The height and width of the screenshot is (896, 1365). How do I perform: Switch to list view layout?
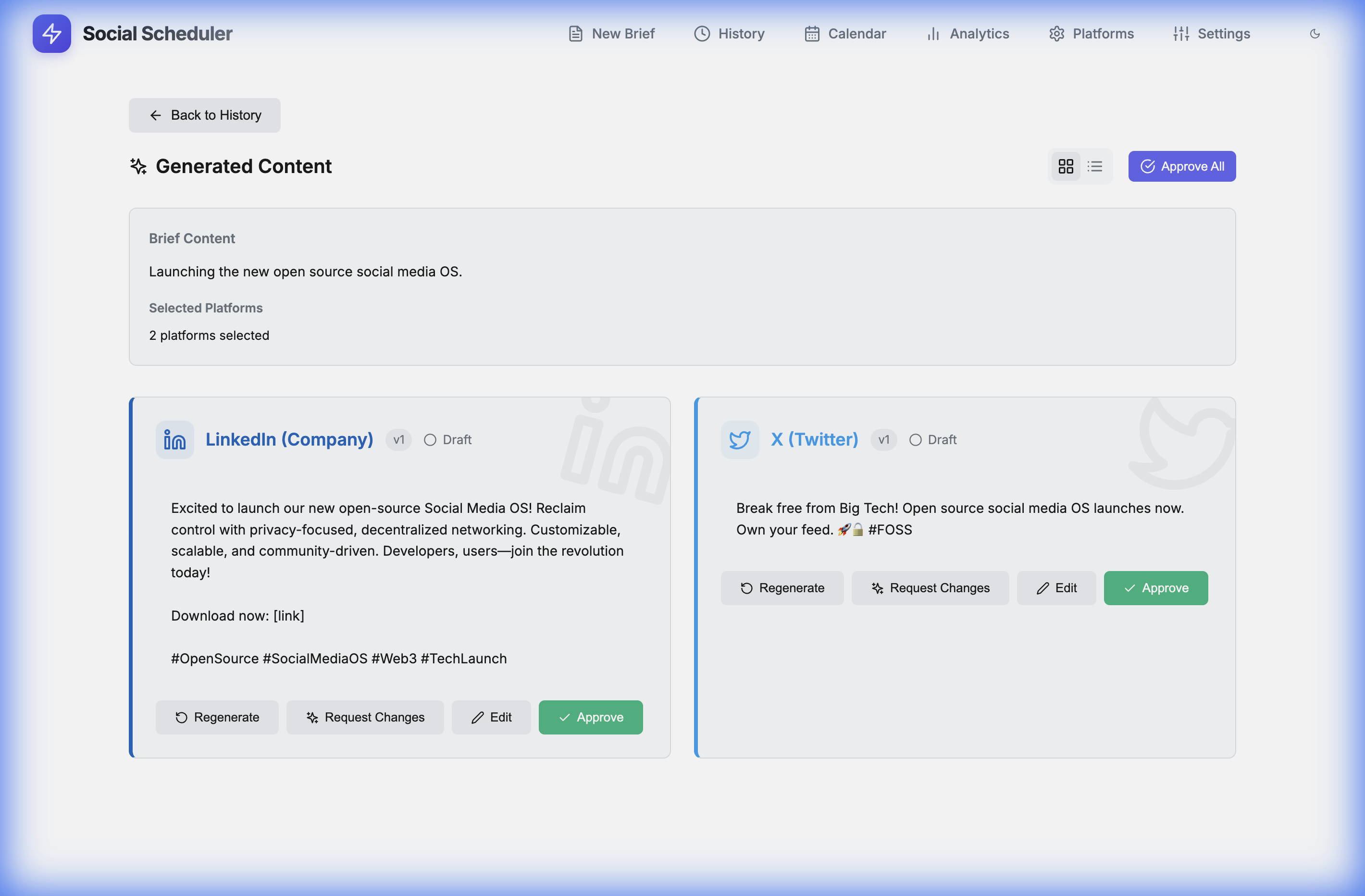point(1095,166)
